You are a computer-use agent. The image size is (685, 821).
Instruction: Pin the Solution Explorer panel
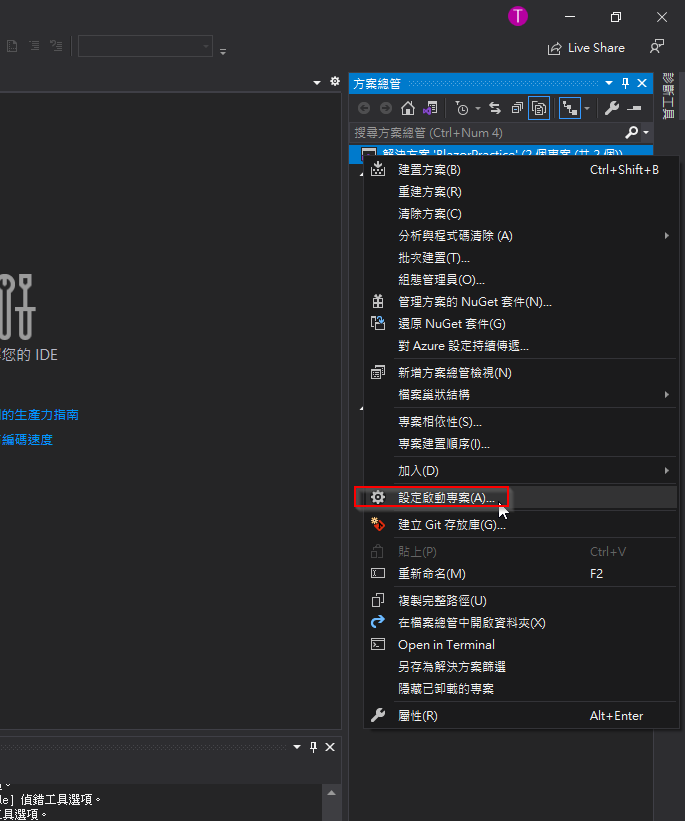(625, 83)
